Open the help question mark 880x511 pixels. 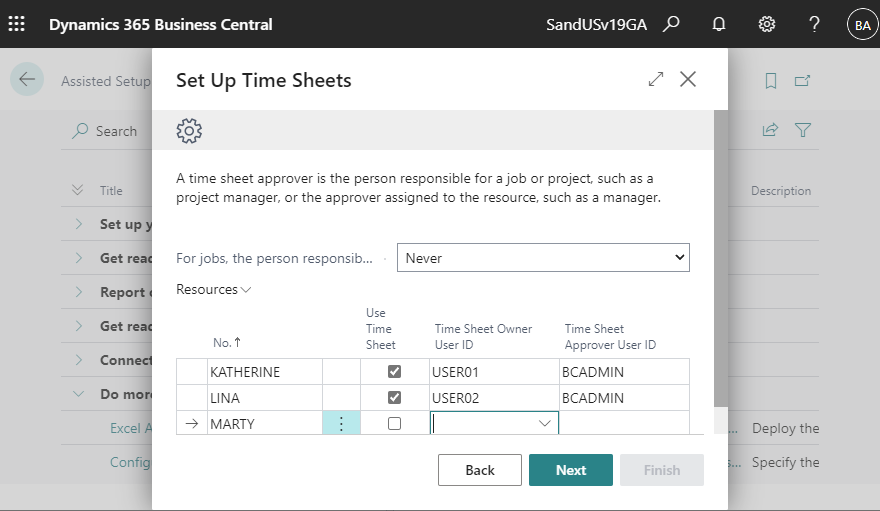(x=814, y=24)
